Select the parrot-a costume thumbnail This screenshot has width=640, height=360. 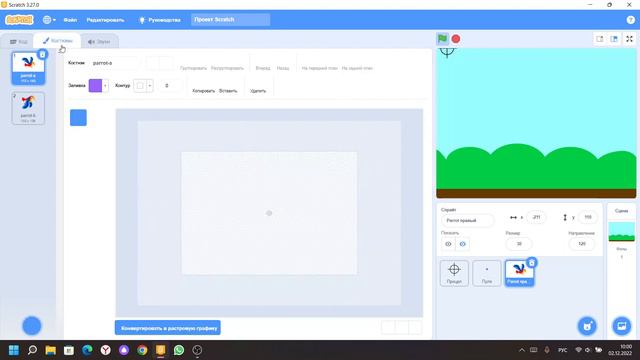pos(28,68)
